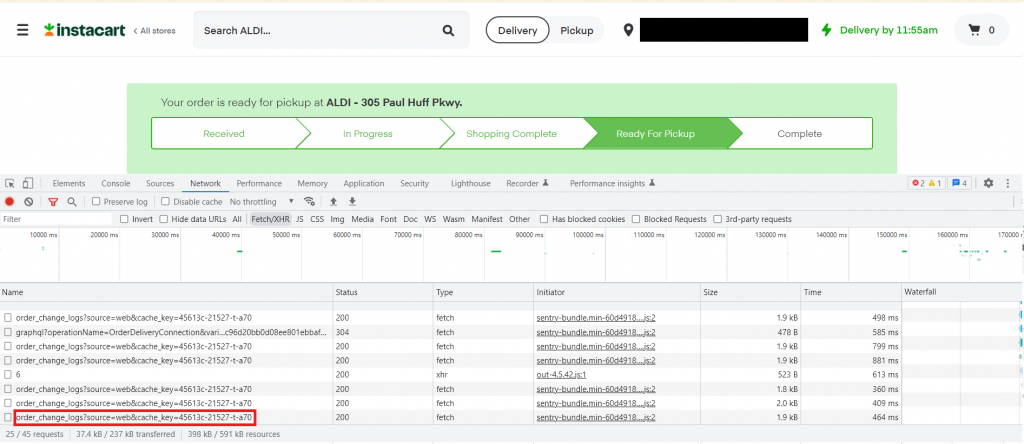The height and width of the screenshot is (444, 1024).
Task: Switch to the Elements tab
Action: point(69,183)
